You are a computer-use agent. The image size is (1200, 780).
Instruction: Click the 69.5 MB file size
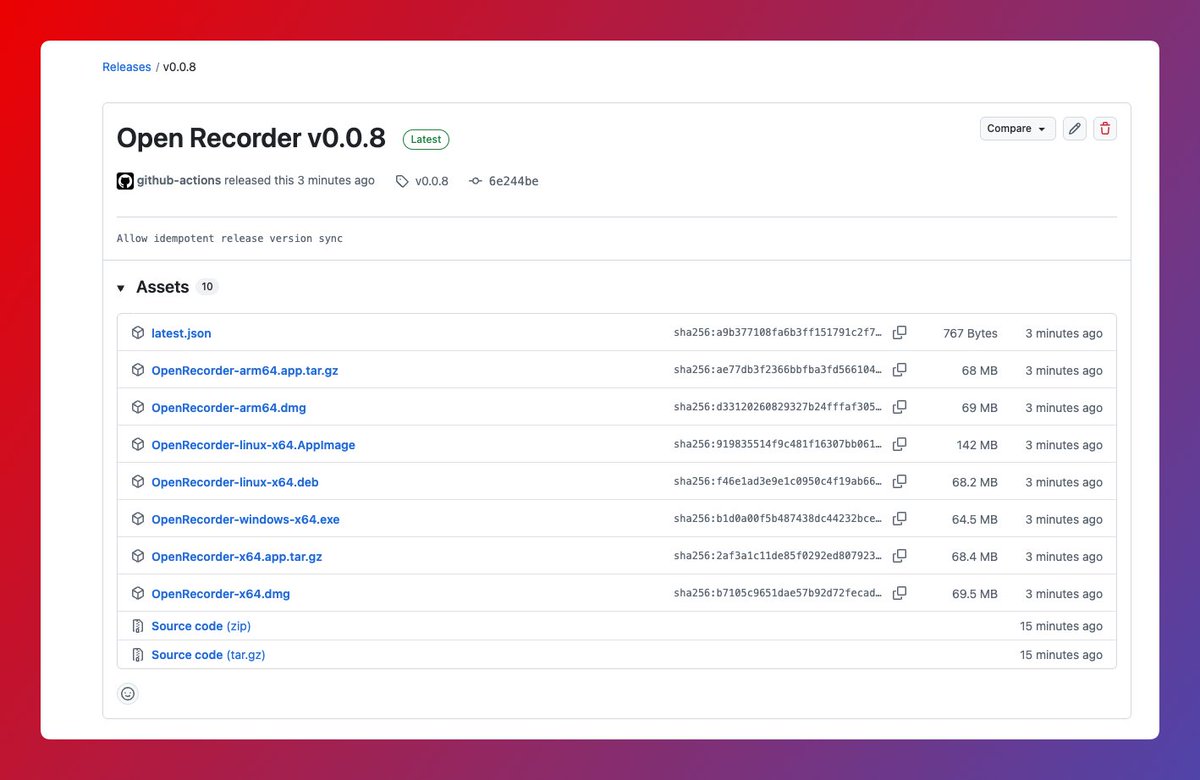coord(974,593)
